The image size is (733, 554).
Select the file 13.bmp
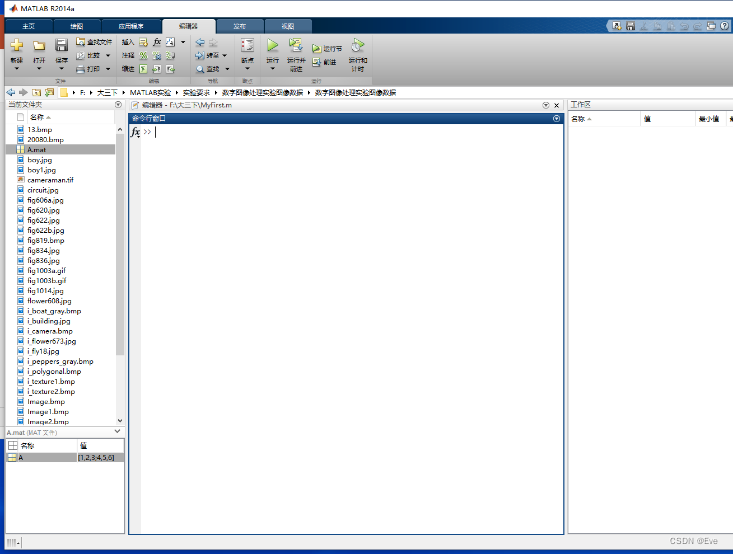point(40,130)
